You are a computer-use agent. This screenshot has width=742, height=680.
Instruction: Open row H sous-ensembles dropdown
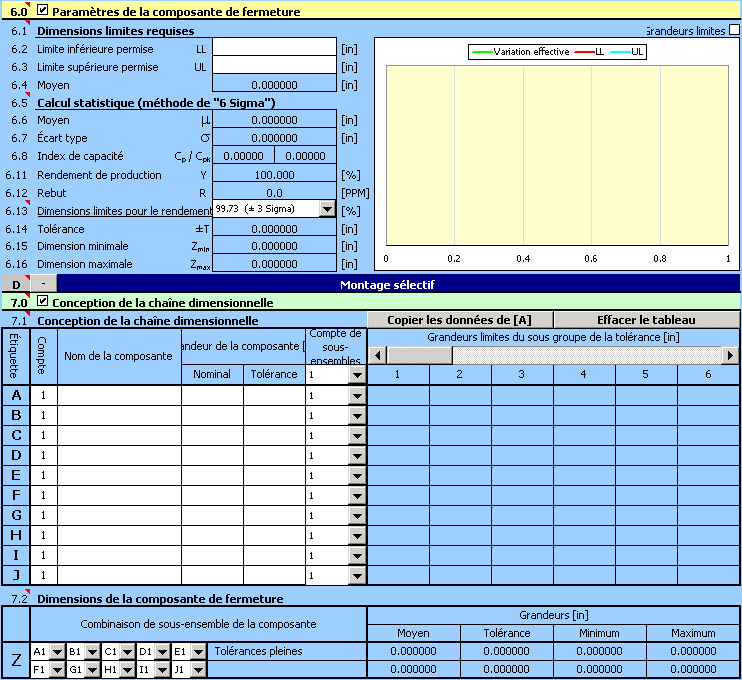click(357, 536)
